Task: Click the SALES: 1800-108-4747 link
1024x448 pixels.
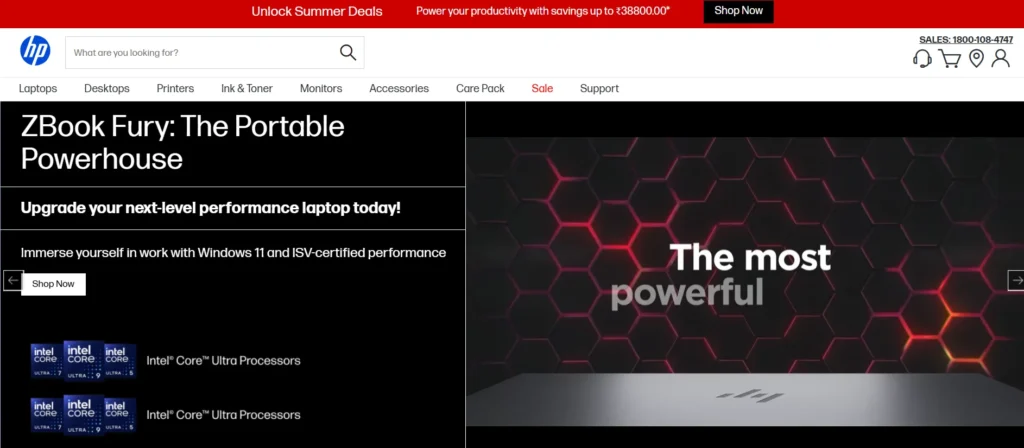Action: [x=966, y=40]
